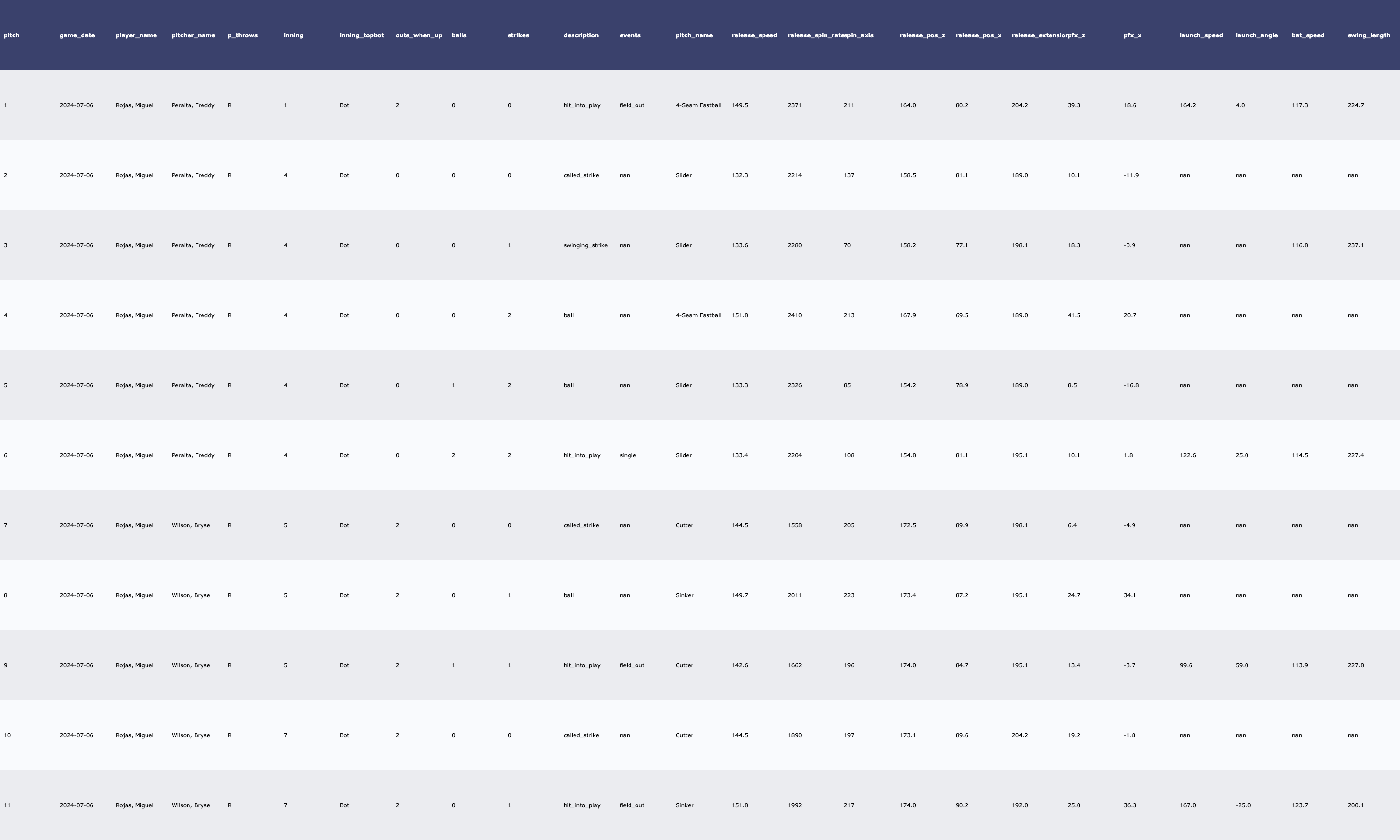The height and width of the screenshot is (840, 1400).
Task: Click the inning_topbot column header
Action: 362,35
